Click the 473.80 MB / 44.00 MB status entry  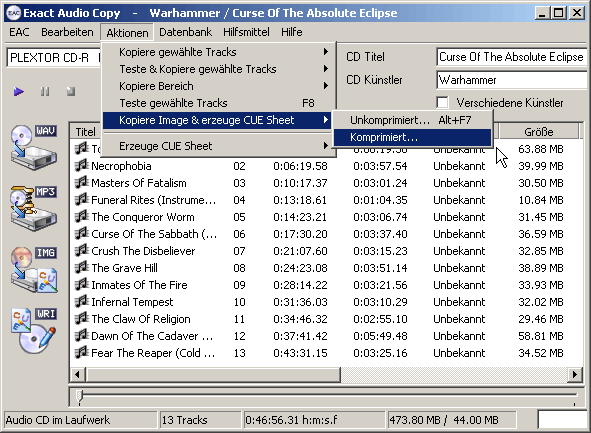(x=451, y=419)
